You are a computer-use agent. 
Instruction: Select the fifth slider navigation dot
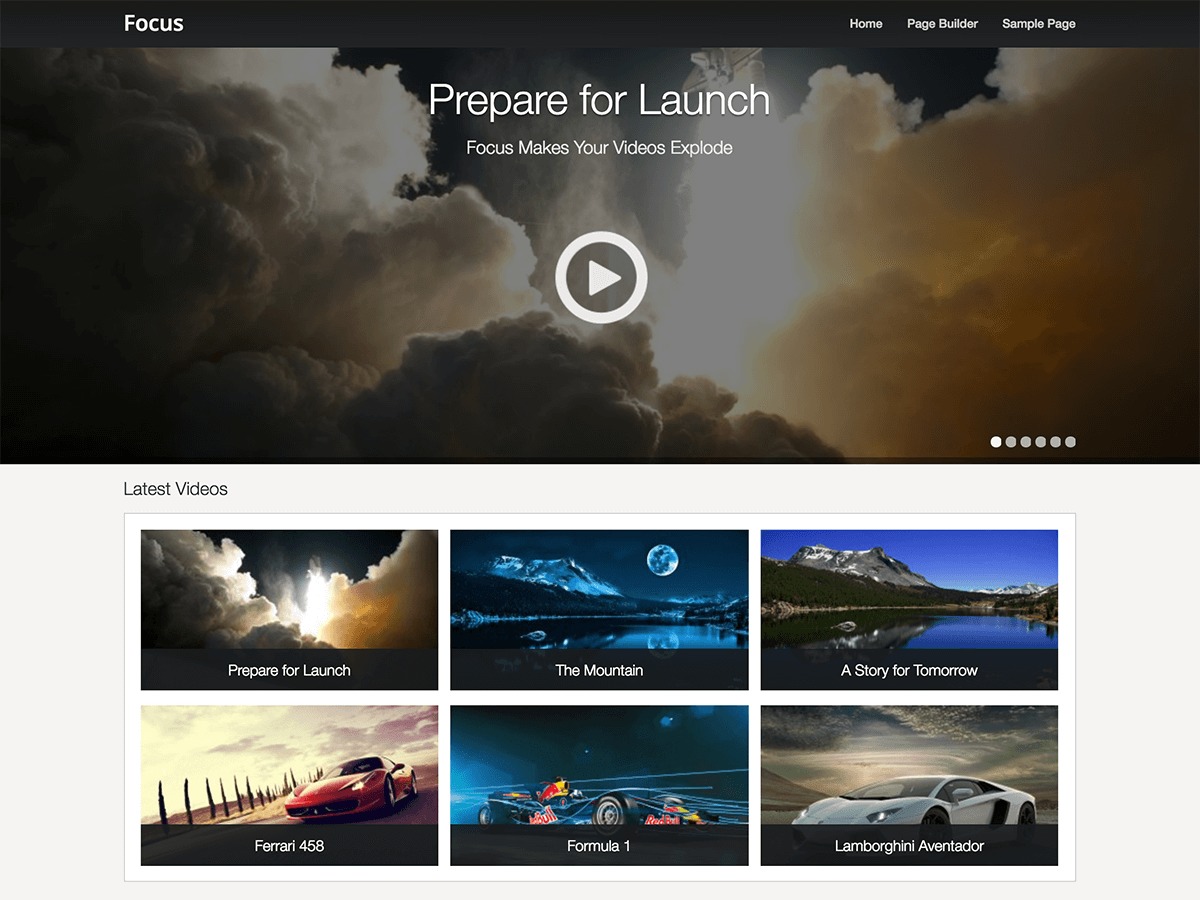[1056, 441]
